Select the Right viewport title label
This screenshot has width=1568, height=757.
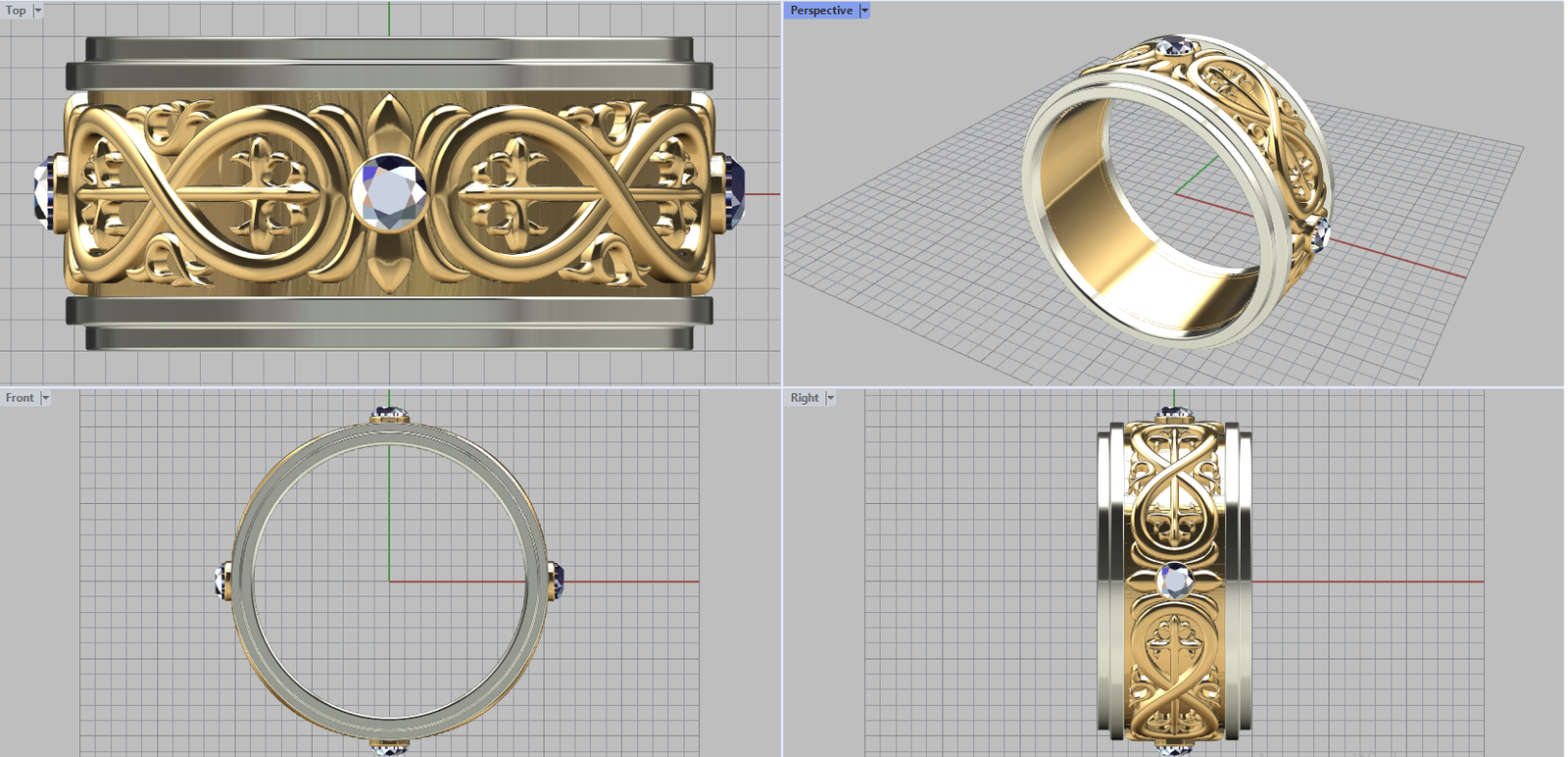pyautogui.click(x=805, y=398)
